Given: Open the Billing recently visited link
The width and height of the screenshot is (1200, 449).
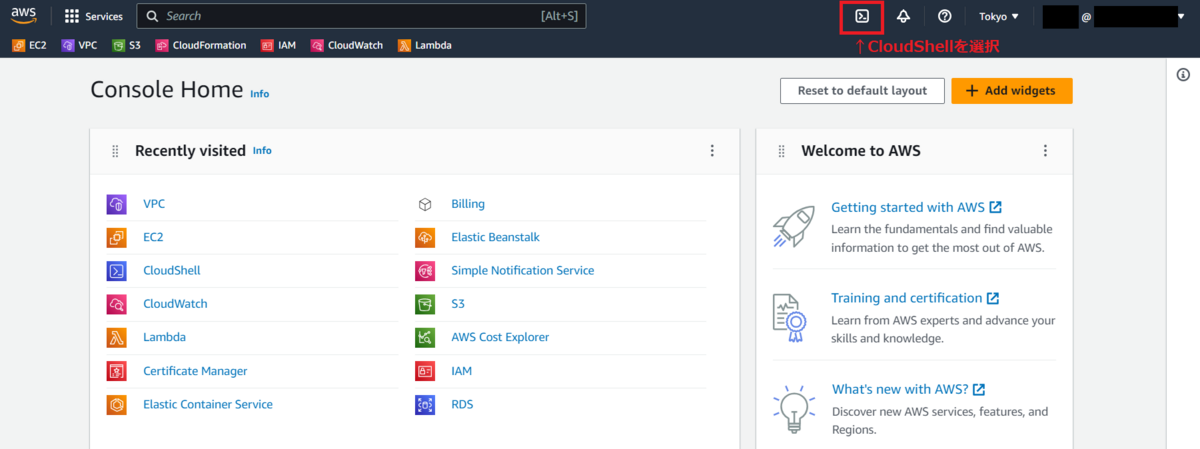Looking at the screenshot, I should point(467,204).
